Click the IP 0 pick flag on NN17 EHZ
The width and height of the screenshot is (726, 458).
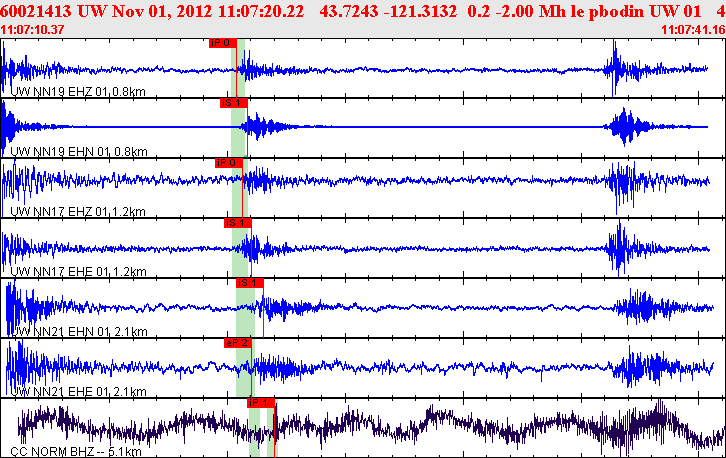click(228, 162)
